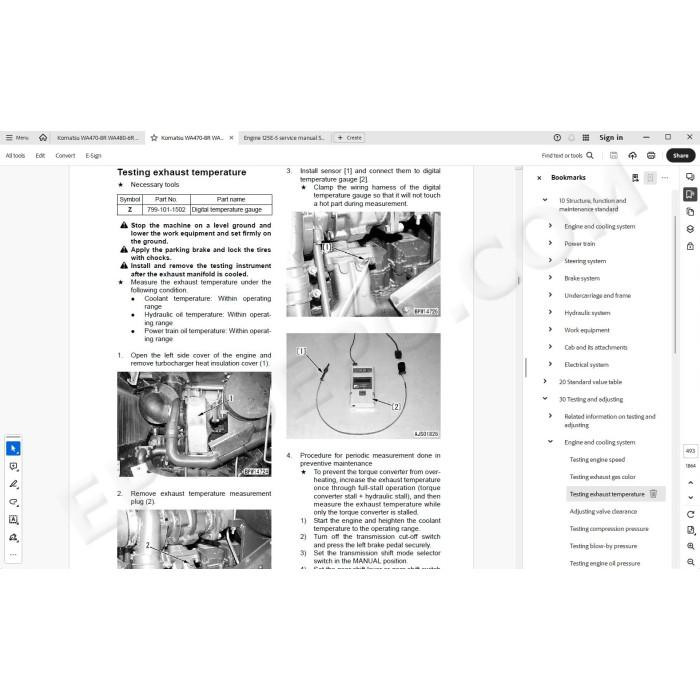Open Testing compression pressure bookmark
Viewport: 700px width, 700px height.
click(x=609, y=529)
